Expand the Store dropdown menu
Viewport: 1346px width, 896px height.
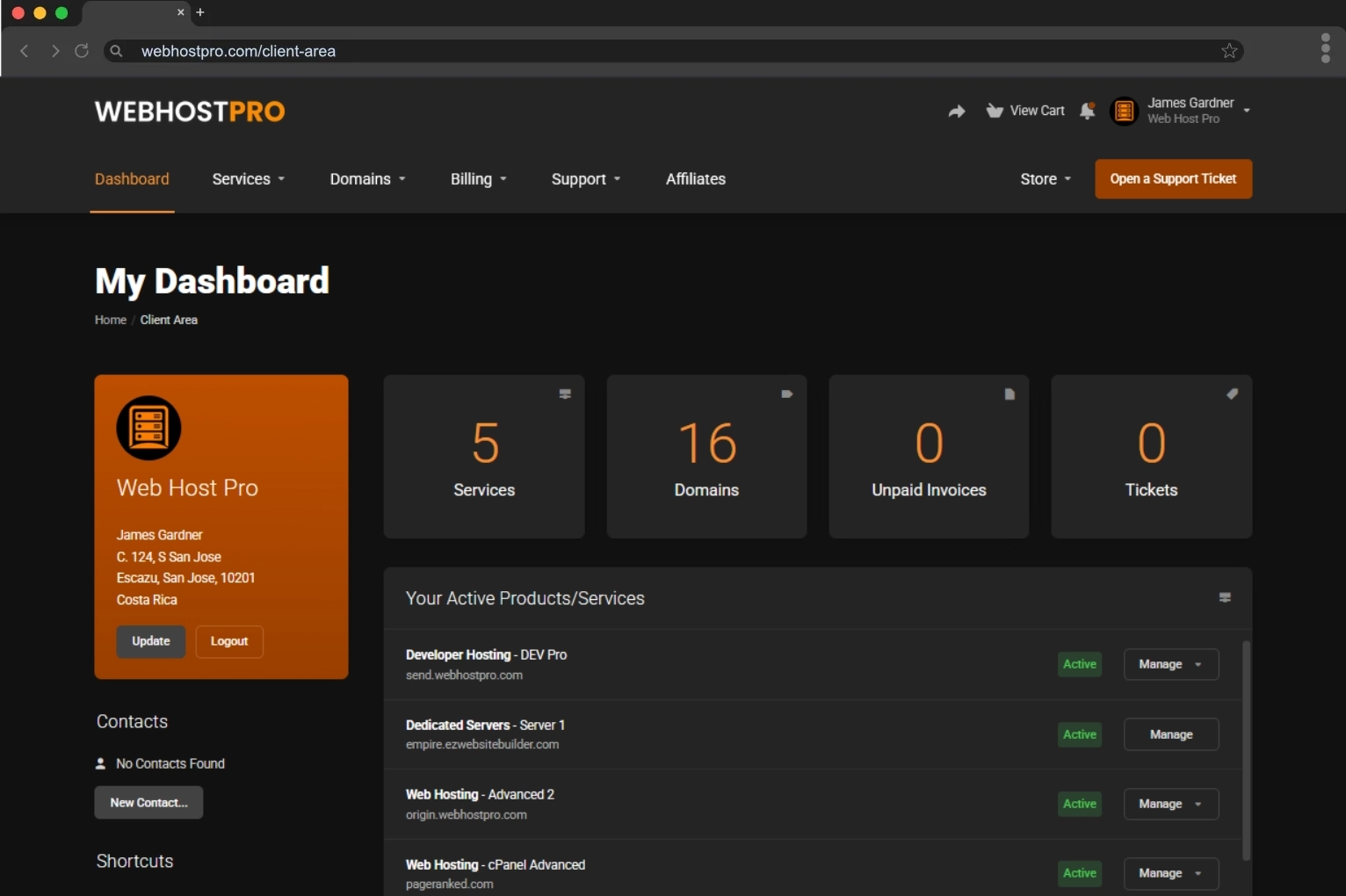(1046, 179)
